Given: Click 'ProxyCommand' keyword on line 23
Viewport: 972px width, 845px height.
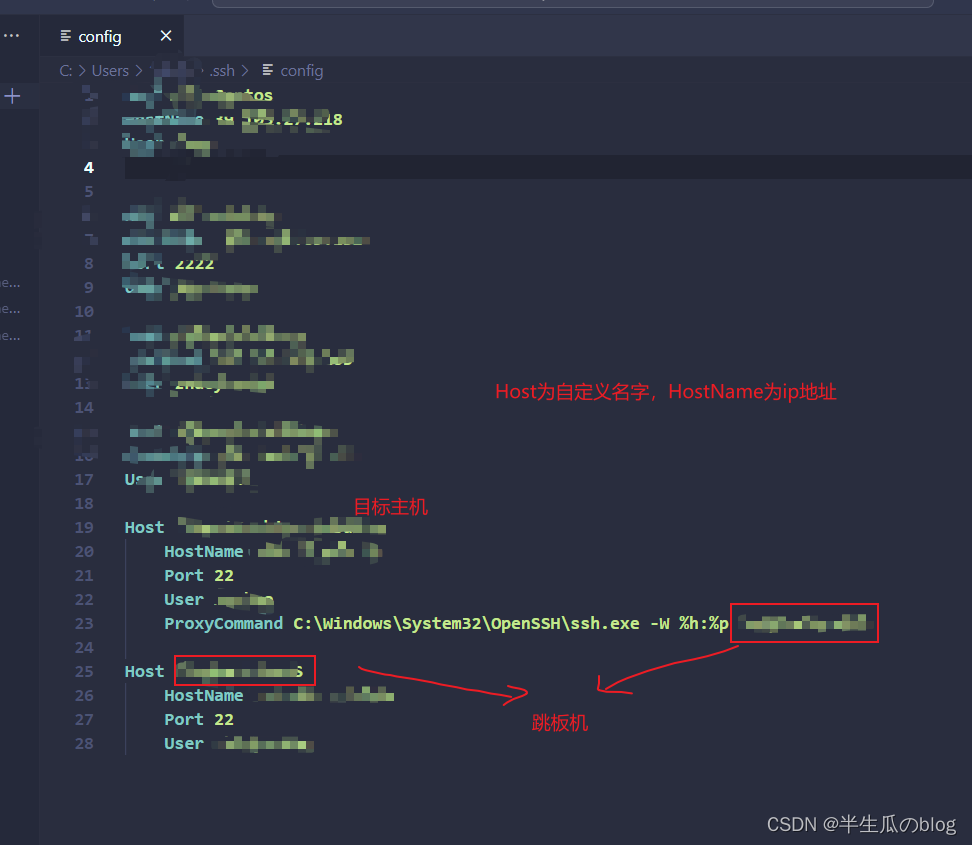Looking at the screenshot, I should pos(224,624).
